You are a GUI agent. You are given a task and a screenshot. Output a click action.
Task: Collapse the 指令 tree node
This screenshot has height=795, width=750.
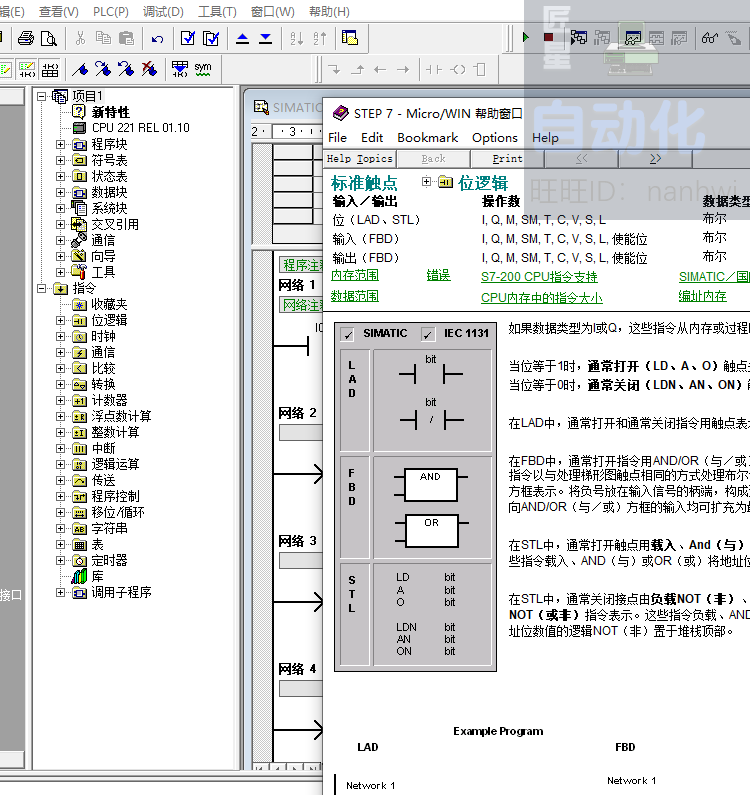point(42,288)
